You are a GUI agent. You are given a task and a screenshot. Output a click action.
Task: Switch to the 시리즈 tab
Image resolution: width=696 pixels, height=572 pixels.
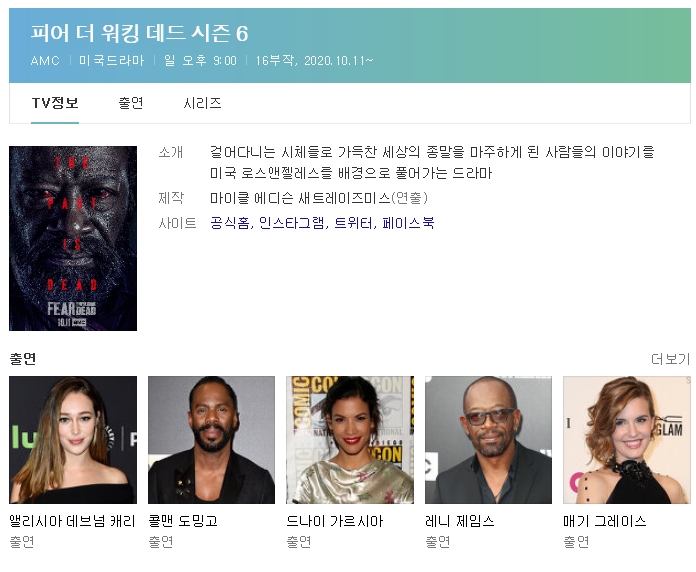202,103
